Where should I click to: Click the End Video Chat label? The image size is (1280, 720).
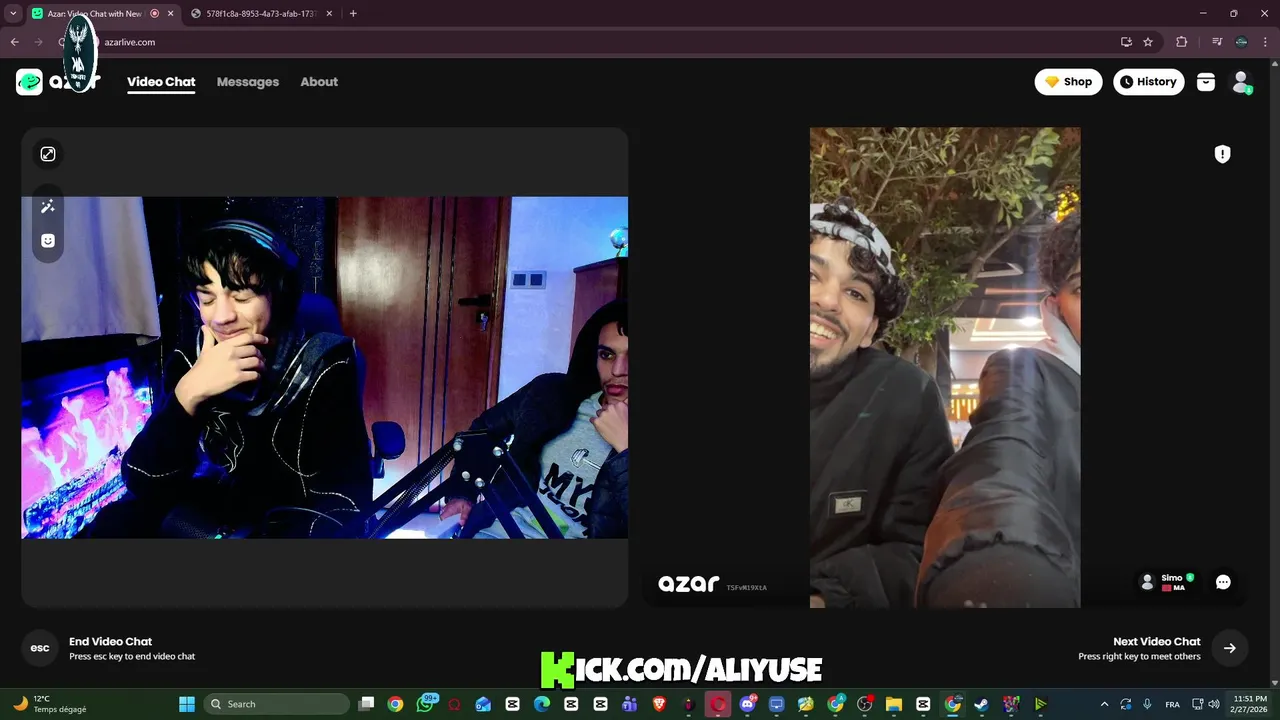pos(110,642)
